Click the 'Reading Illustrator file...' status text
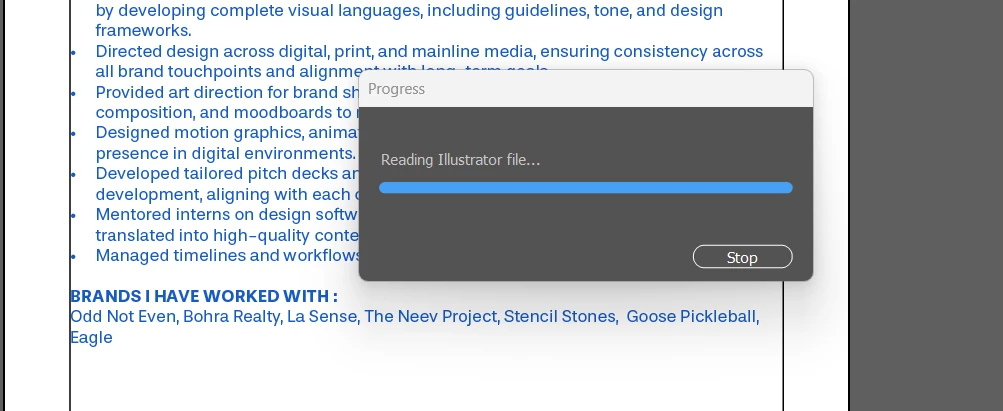1003x411 pixels. click(x=460, y=160)
